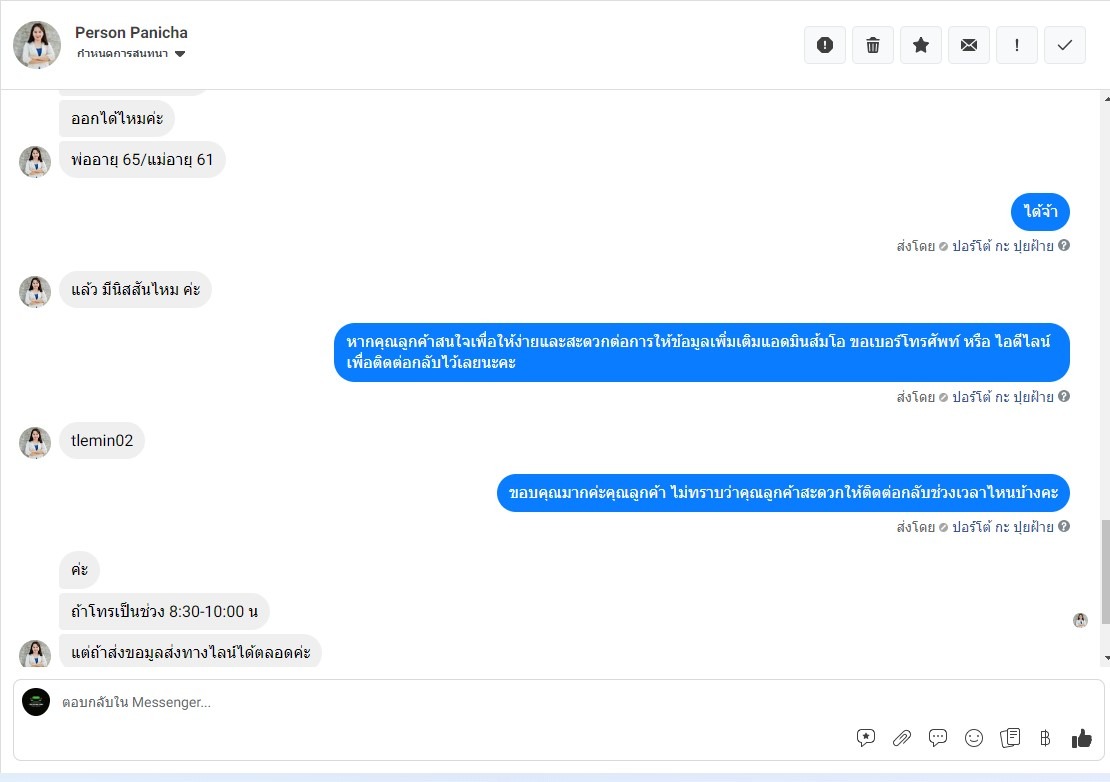Expand the conversation assignment dropdown arrow
Screen dimensions: 1110x782
tap(180, 54)
